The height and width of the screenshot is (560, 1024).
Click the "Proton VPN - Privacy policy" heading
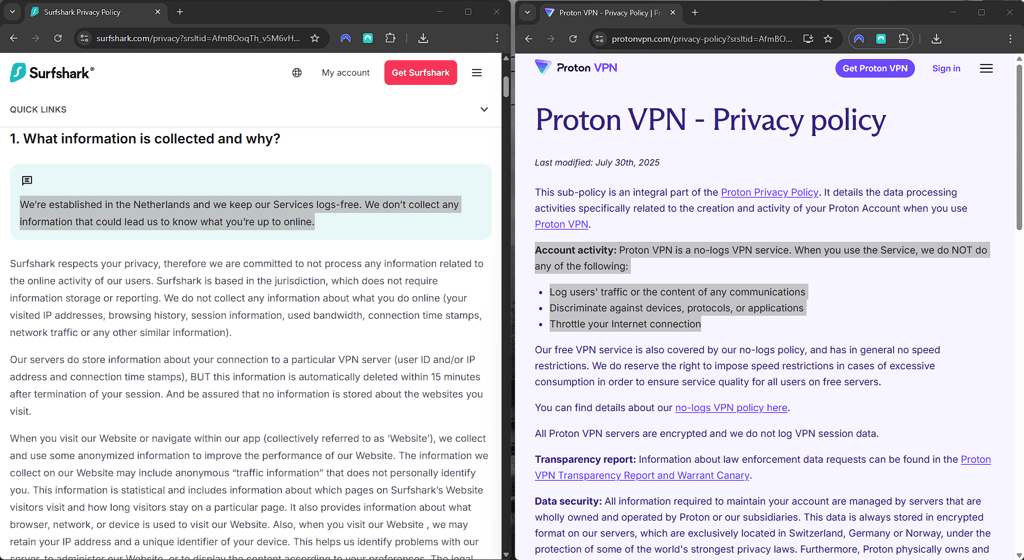point(710,119)
